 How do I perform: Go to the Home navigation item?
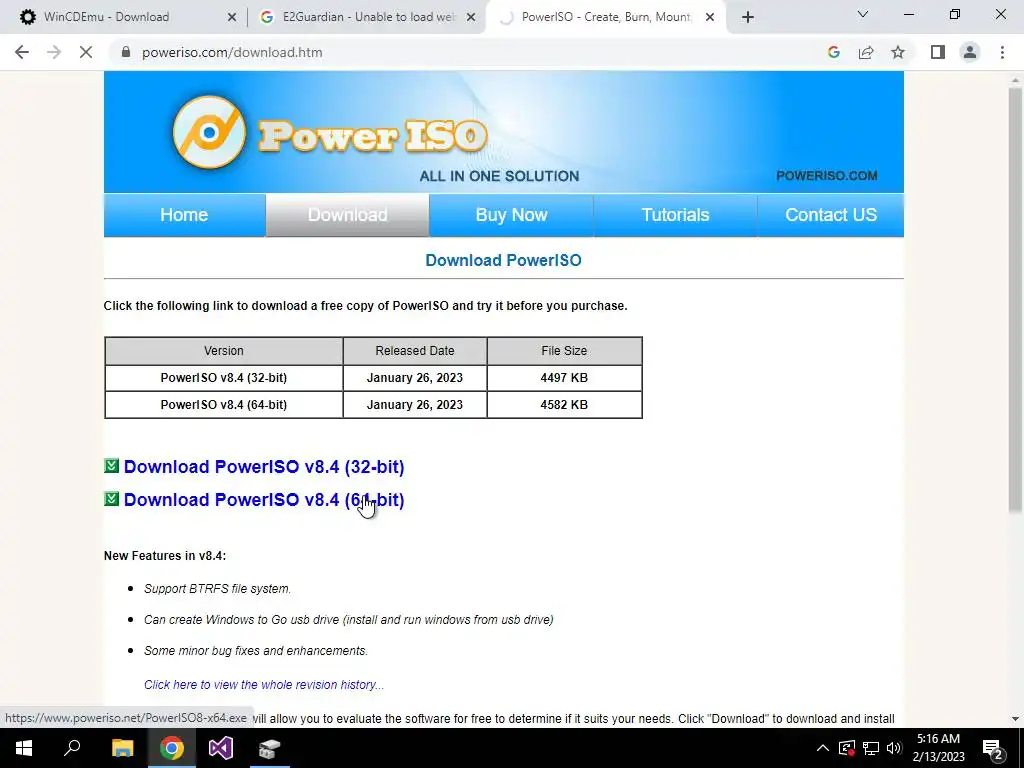pos(184,215)
